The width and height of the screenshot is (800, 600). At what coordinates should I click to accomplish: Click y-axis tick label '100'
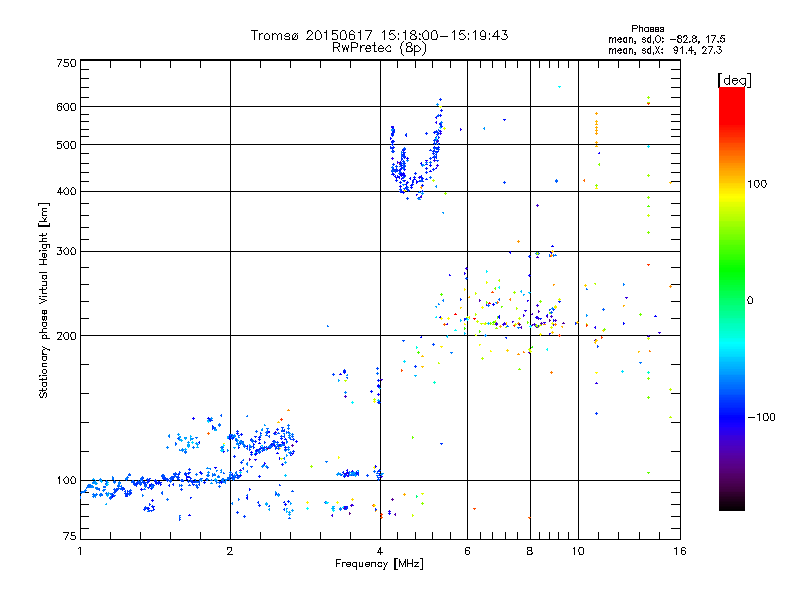click(x=66, y=480)
